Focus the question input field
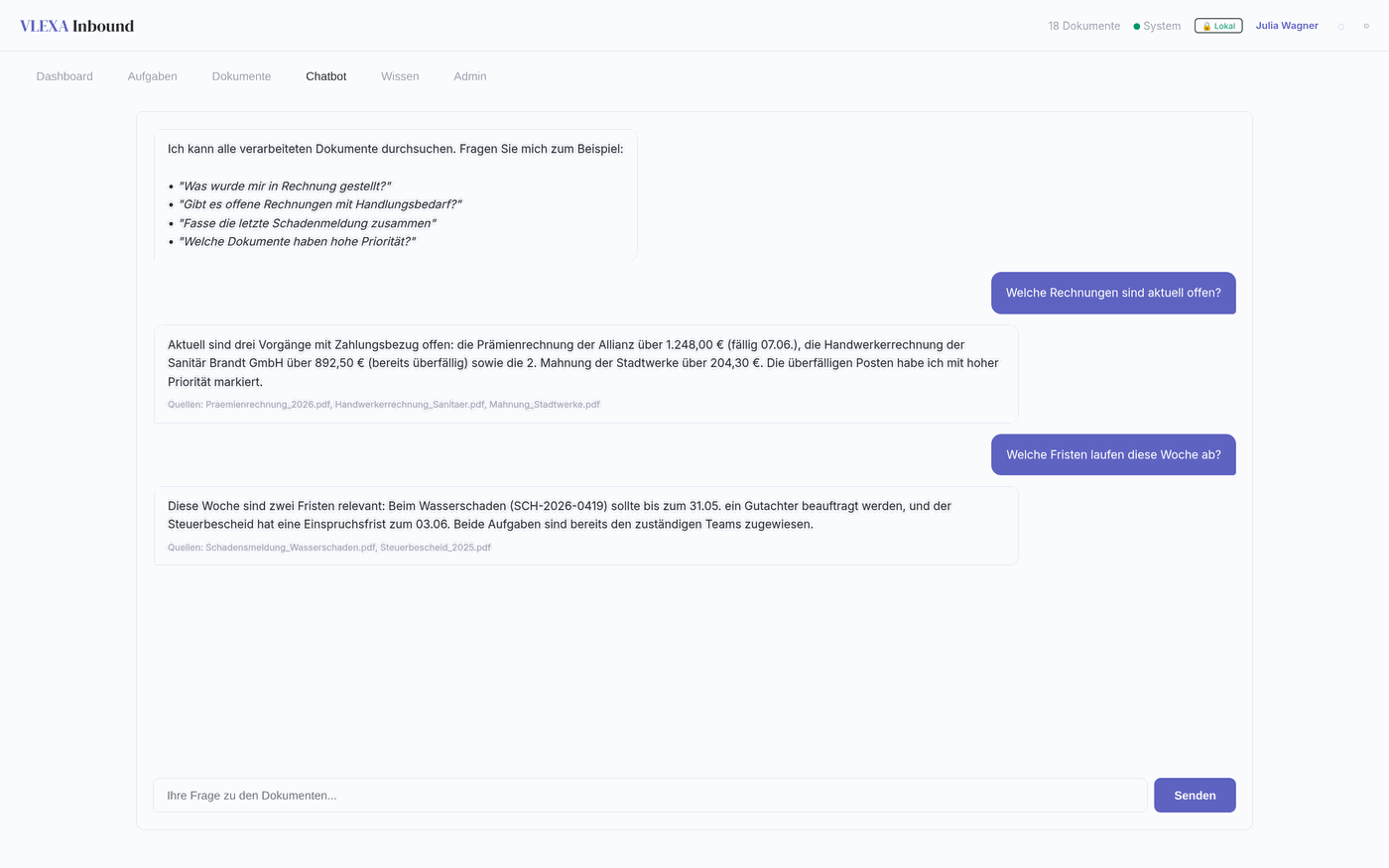 pyautogui.click(x=650, y=796)
